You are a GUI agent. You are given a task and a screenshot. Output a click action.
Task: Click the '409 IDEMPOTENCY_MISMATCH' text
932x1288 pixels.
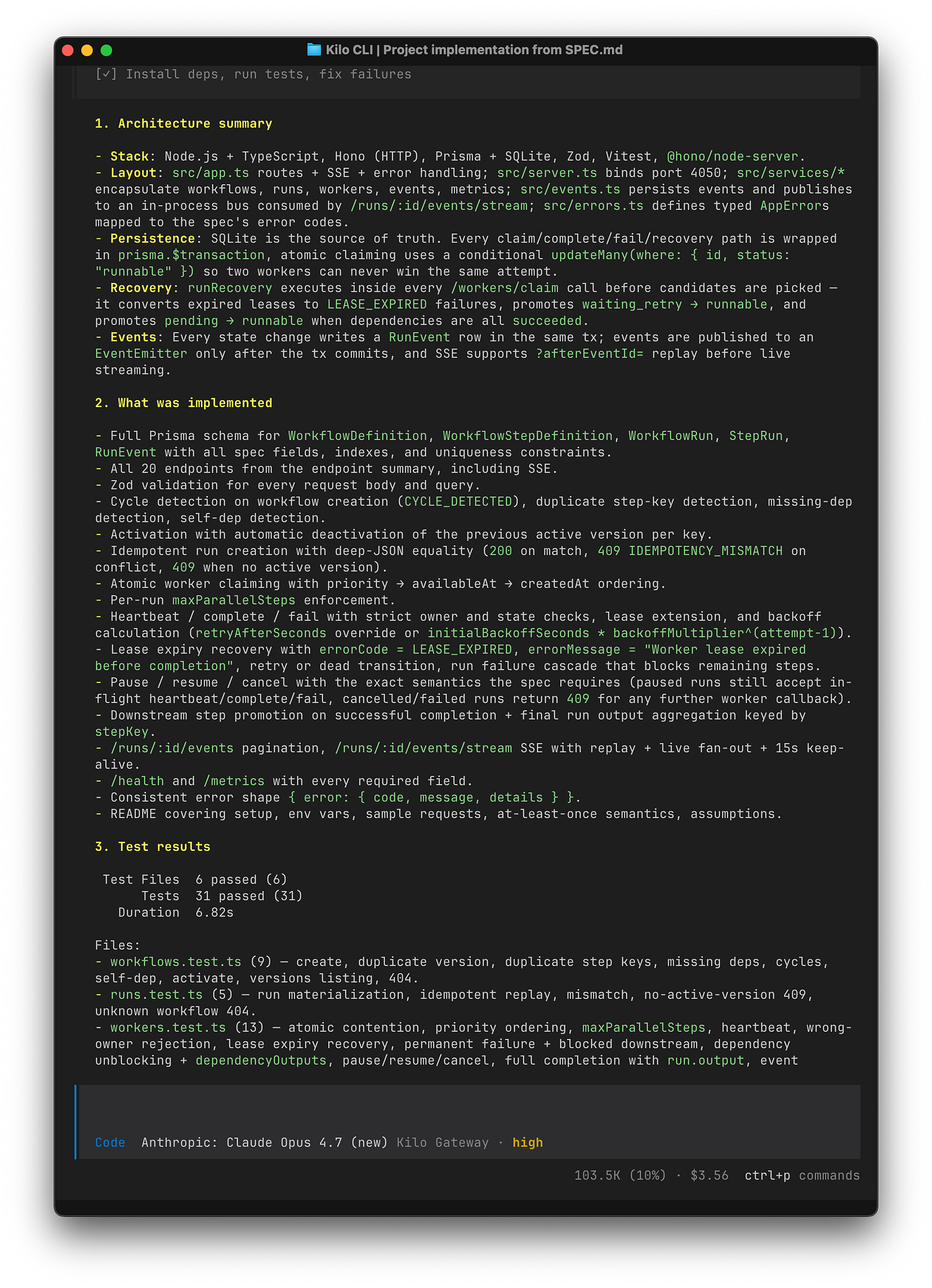pos(690,551)
